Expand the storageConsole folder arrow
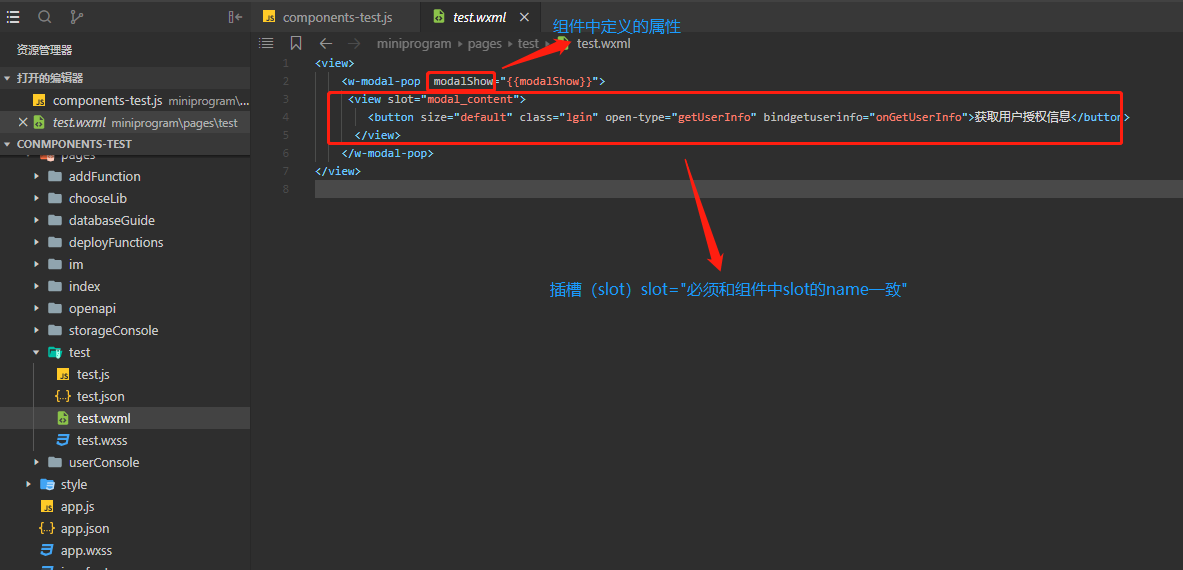This screenshot has height=570, width=1183. [36, 330]
